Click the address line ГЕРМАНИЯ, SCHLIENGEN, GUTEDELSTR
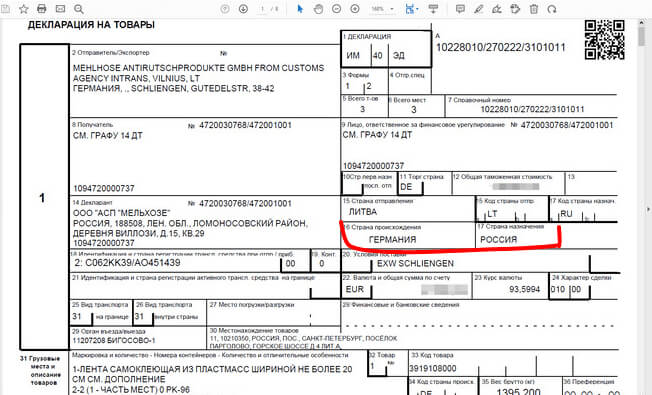Screen dimensions: 652x395 [173, 89]
